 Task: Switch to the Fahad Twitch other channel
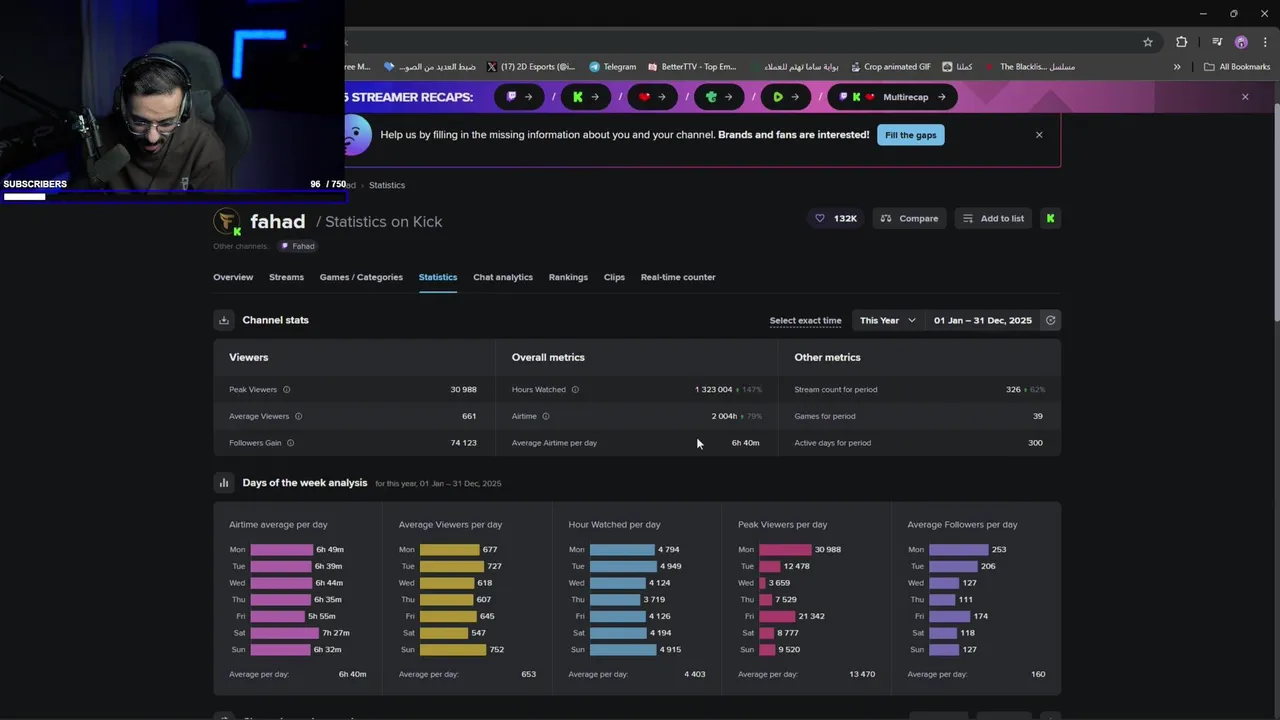click(298, 246)
